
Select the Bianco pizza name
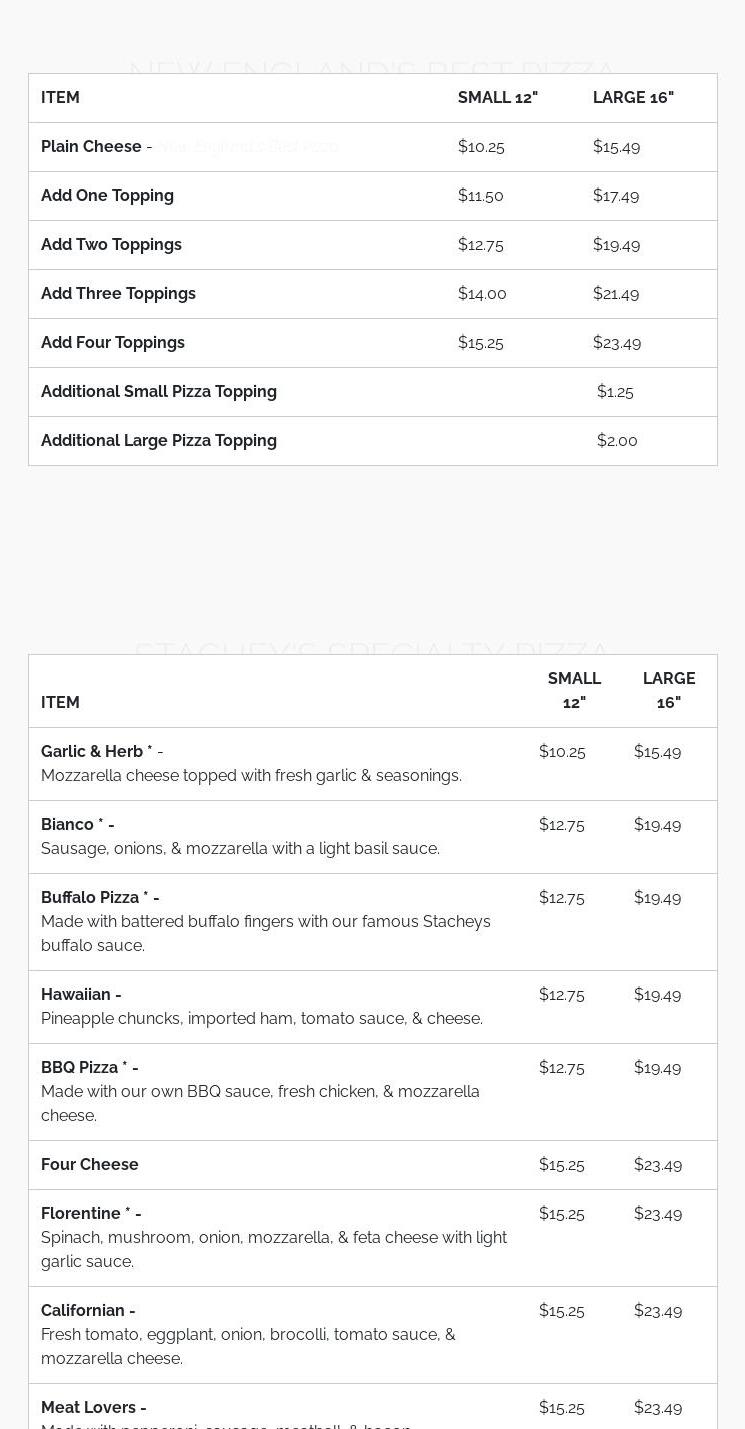[x=68, y=825]
